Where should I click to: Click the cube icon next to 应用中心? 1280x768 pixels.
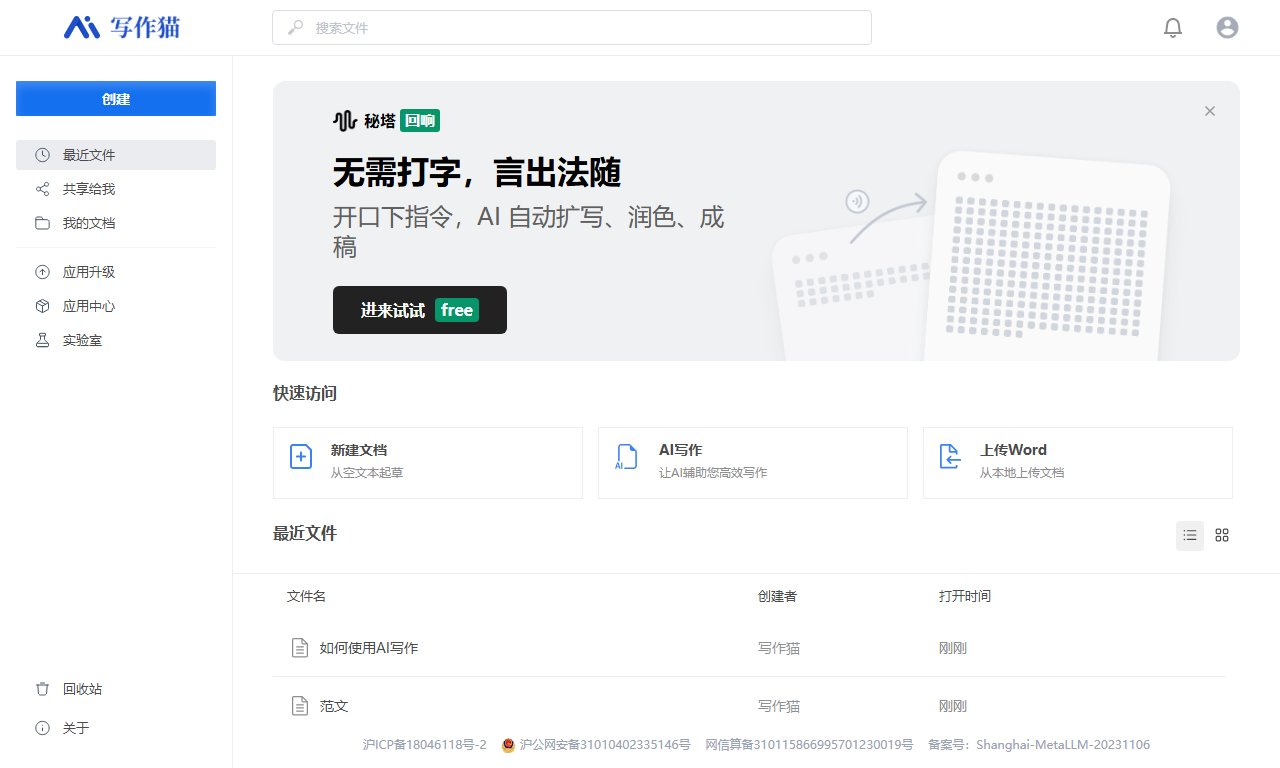tap(42, 306)
